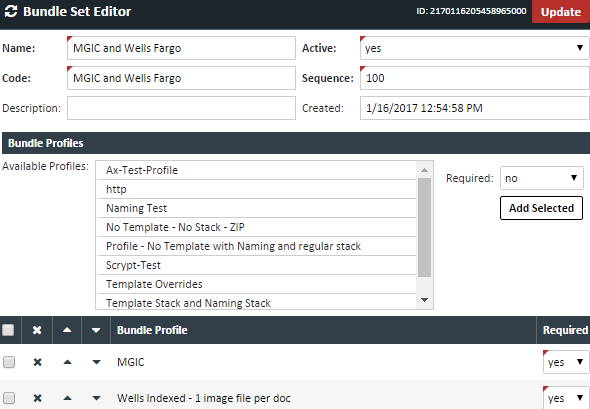Move the MGIC profile up

click(67, 362)
